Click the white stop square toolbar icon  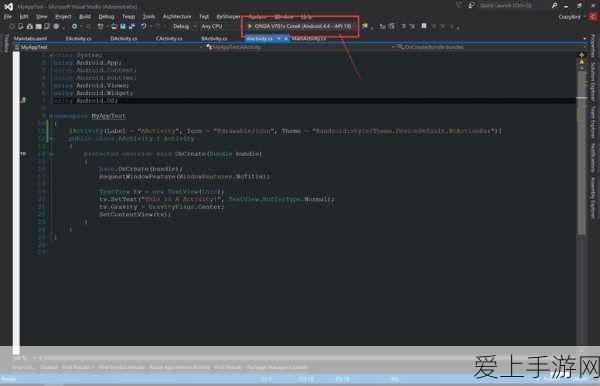pyautogui.click(x=424, y=26)
